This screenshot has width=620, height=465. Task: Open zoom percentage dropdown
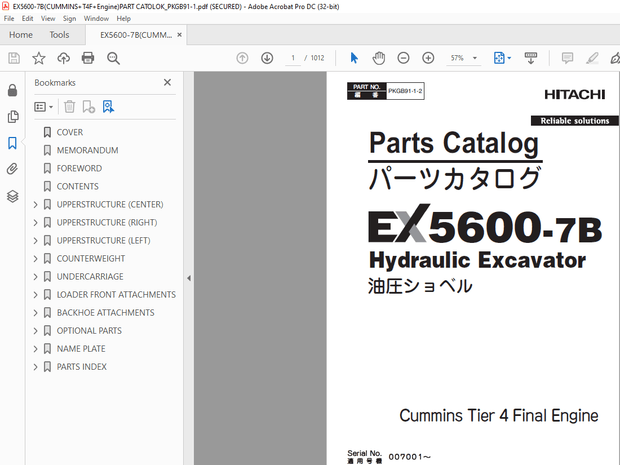coord(475,58)
